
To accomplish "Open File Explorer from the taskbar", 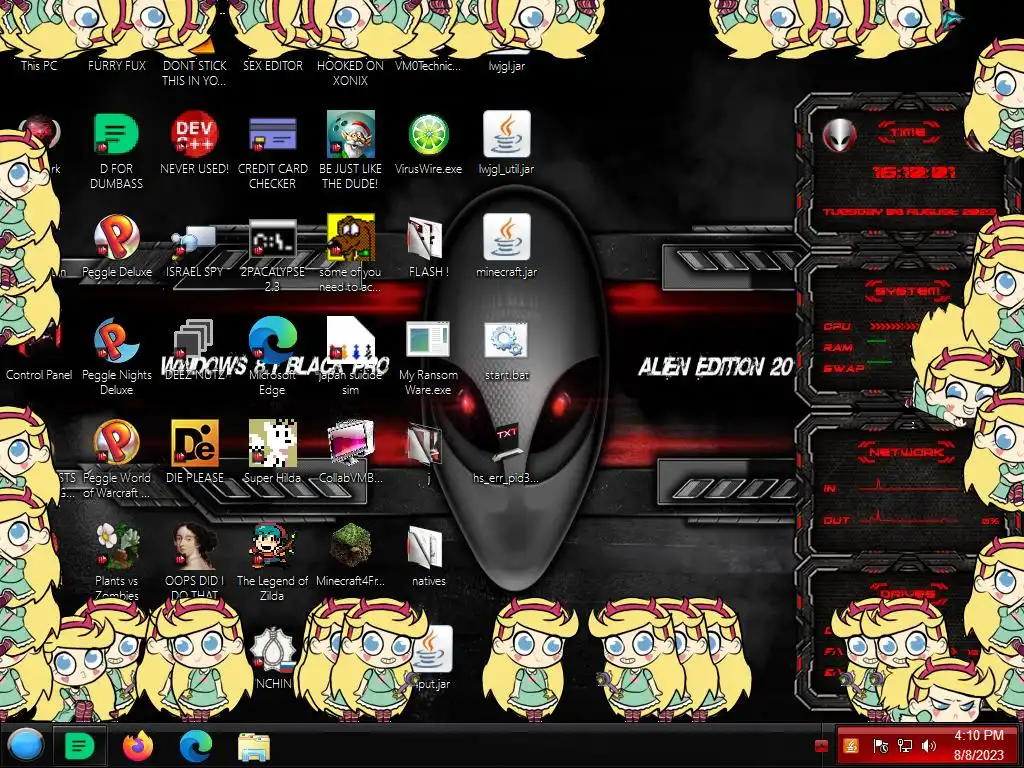I will pos(254,746).
